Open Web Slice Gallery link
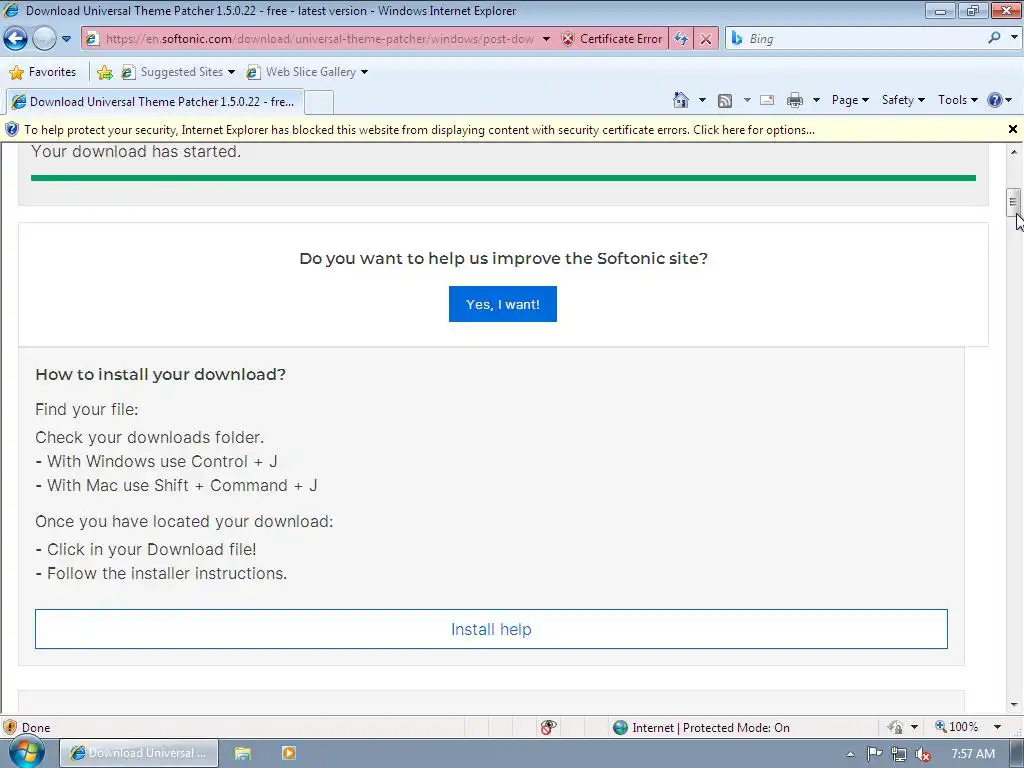 (x=307, y=72)
